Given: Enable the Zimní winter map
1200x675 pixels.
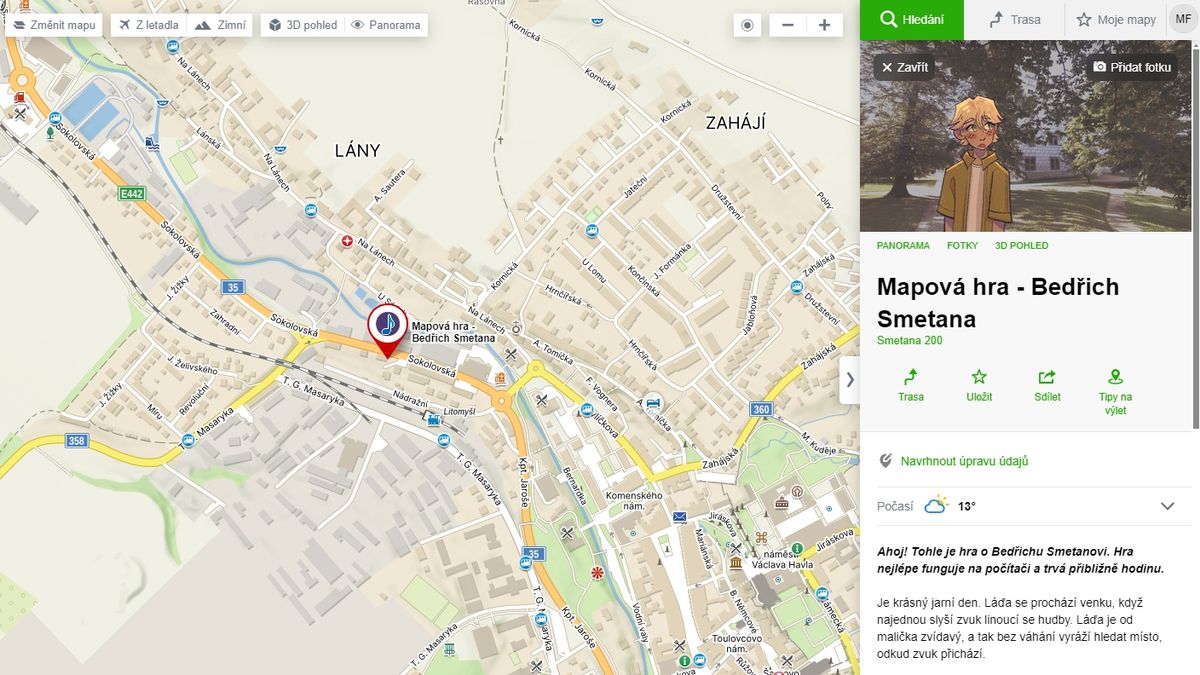Looking at the screenshot, I should (x=218, y=25).
